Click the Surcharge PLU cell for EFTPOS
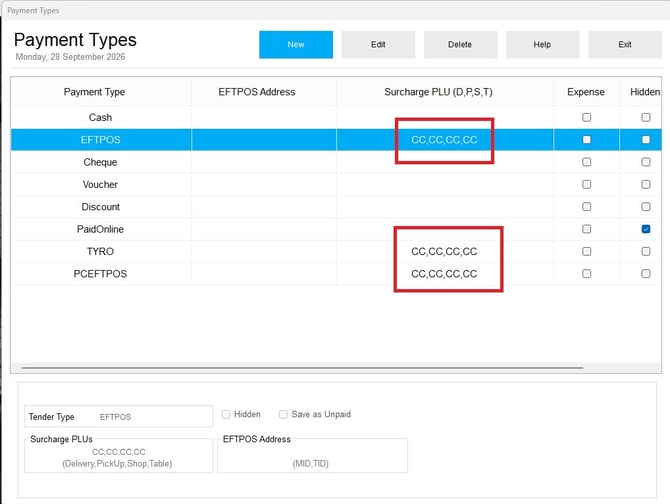 (x=444, y=140)
